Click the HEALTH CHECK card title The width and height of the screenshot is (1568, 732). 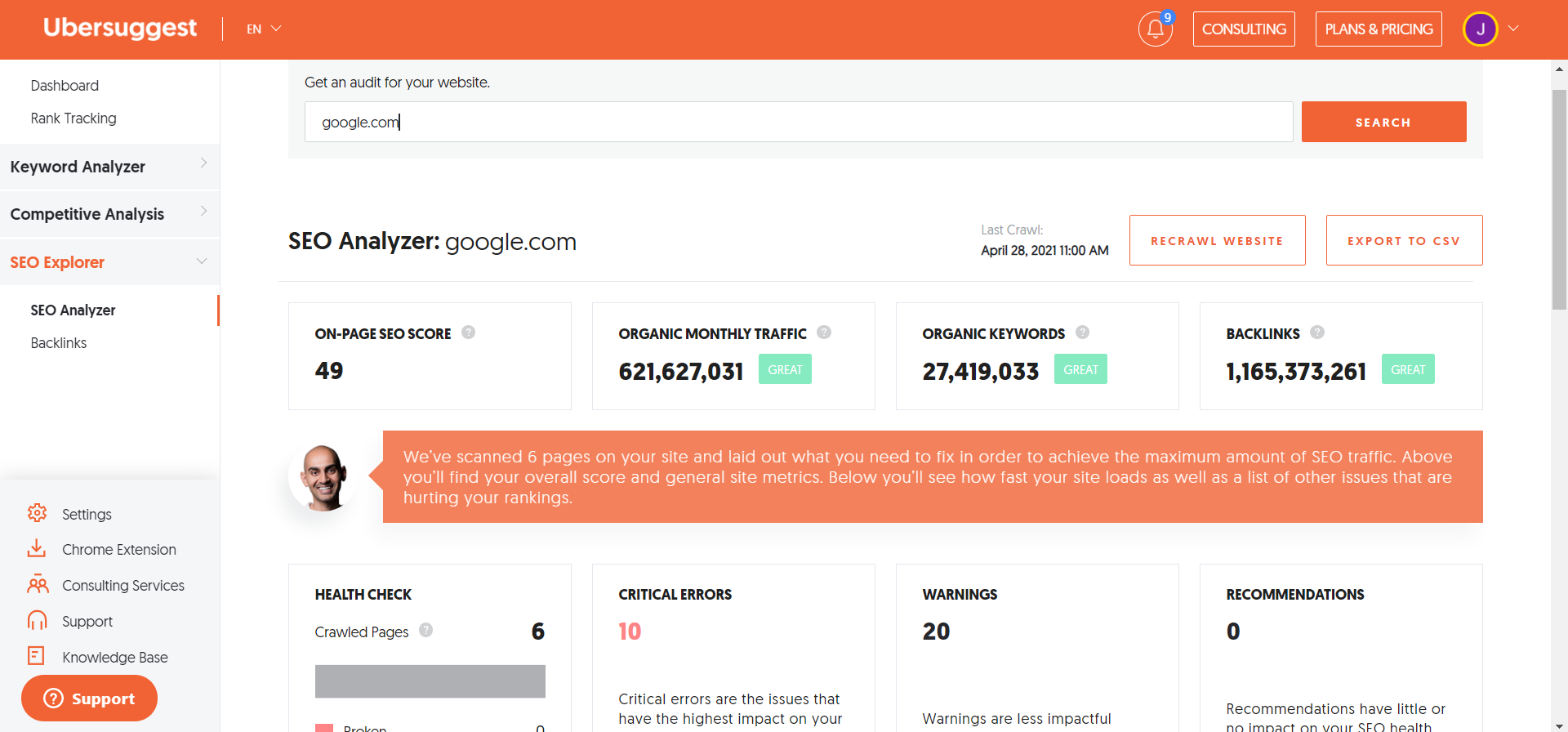pos(363,595)
